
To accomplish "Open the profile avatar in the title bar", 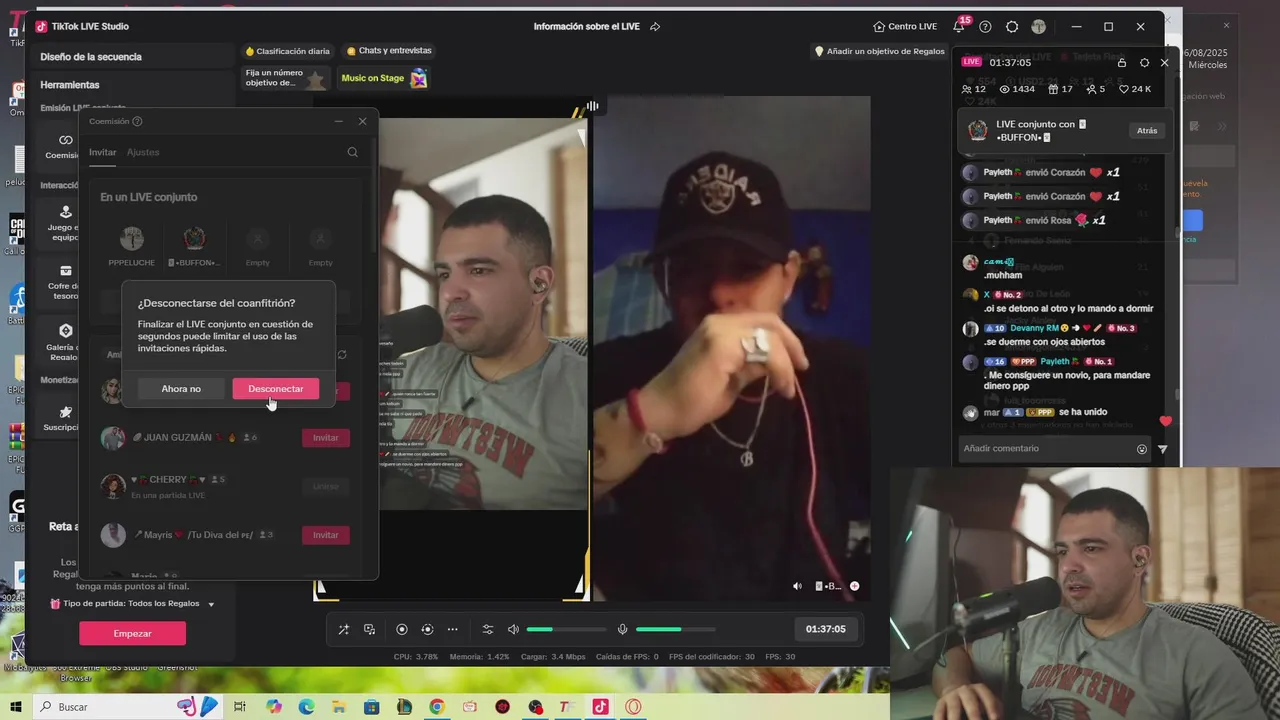I will click(x=1039, y=27).
